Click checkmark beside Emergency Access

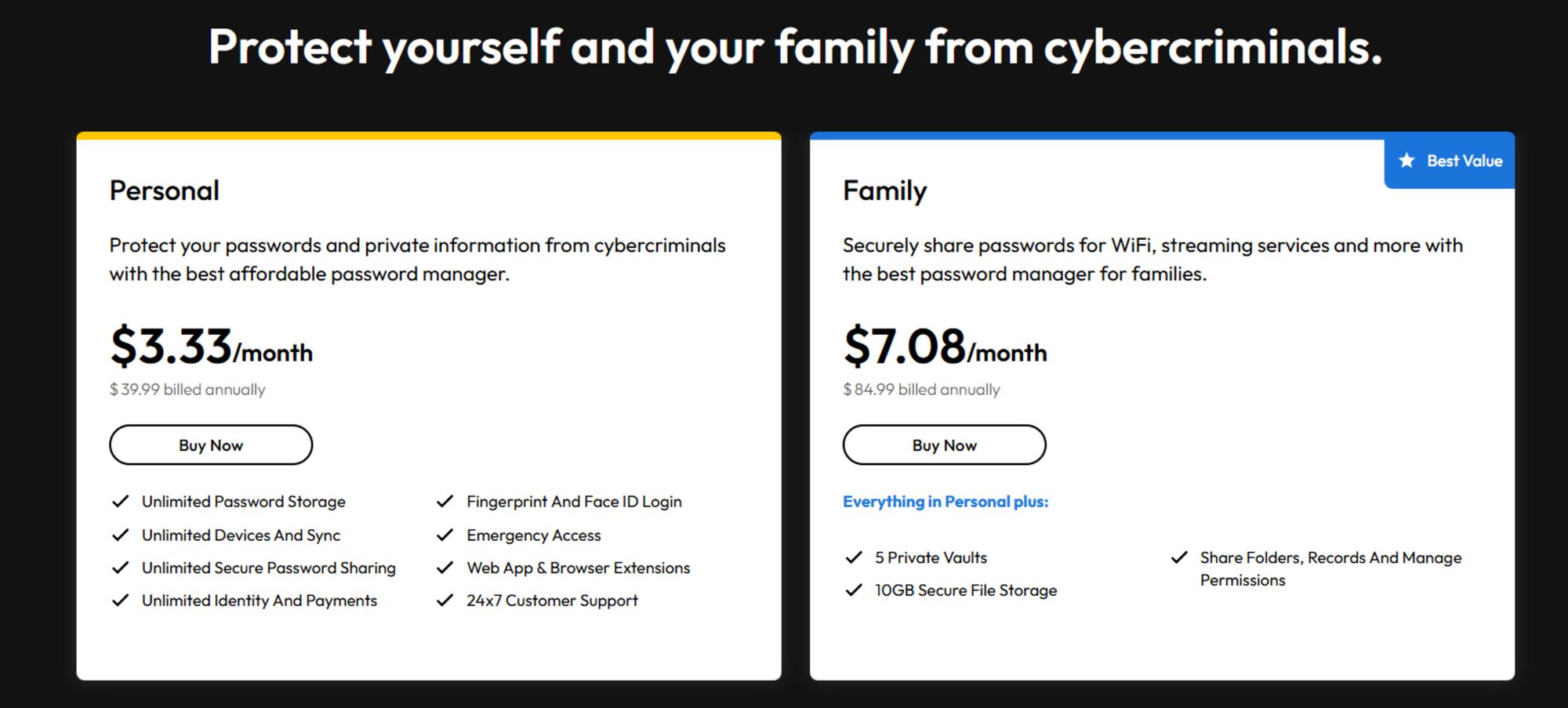[445, 535]
